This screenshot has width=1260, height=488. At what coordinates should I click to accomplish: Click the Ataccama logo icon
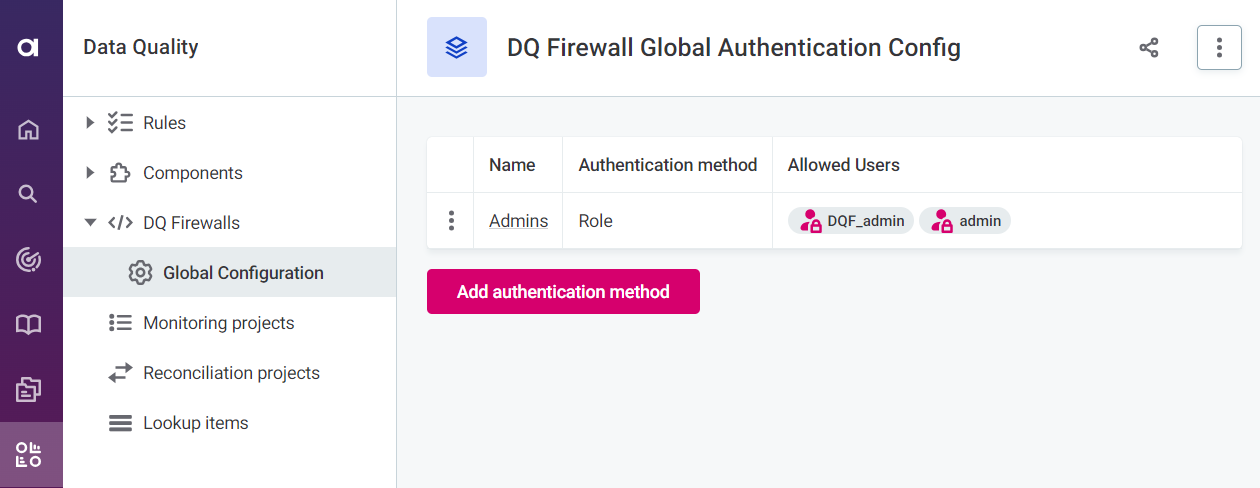point(28,47)
